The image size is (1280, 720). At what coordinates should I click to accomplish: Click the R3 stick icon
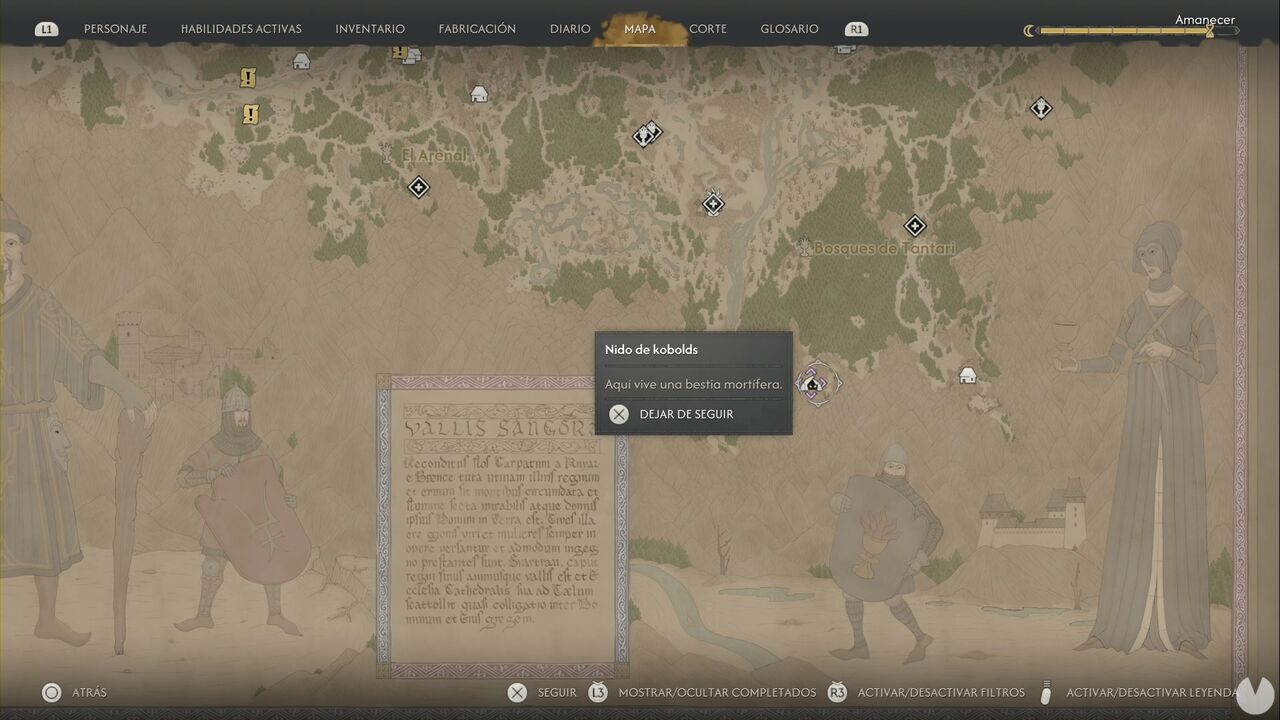(x=837, y=692)
